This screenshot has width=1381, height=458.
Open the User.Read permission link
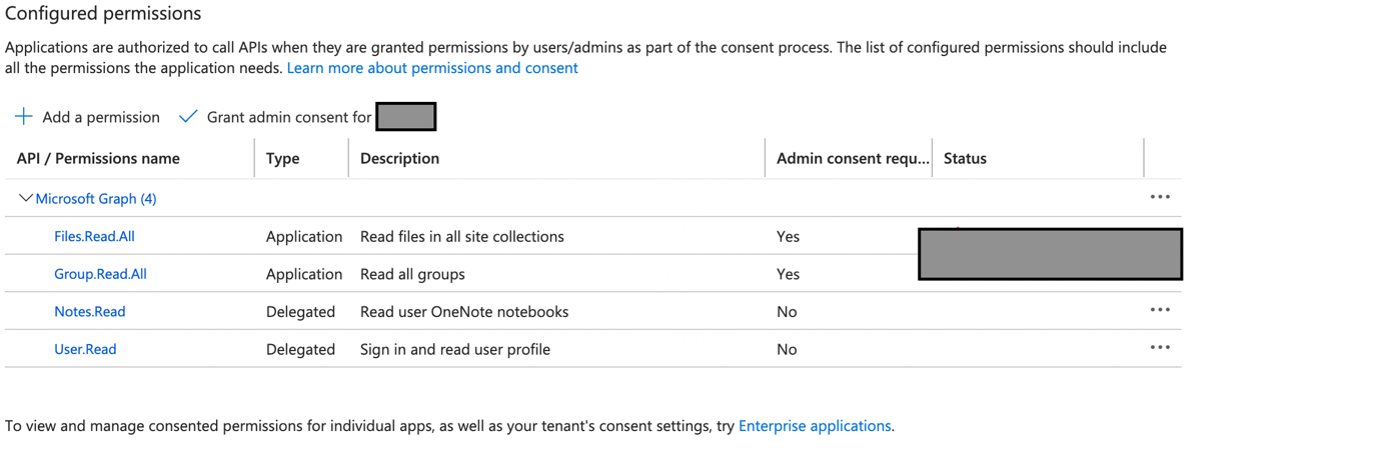click(85, 349)
